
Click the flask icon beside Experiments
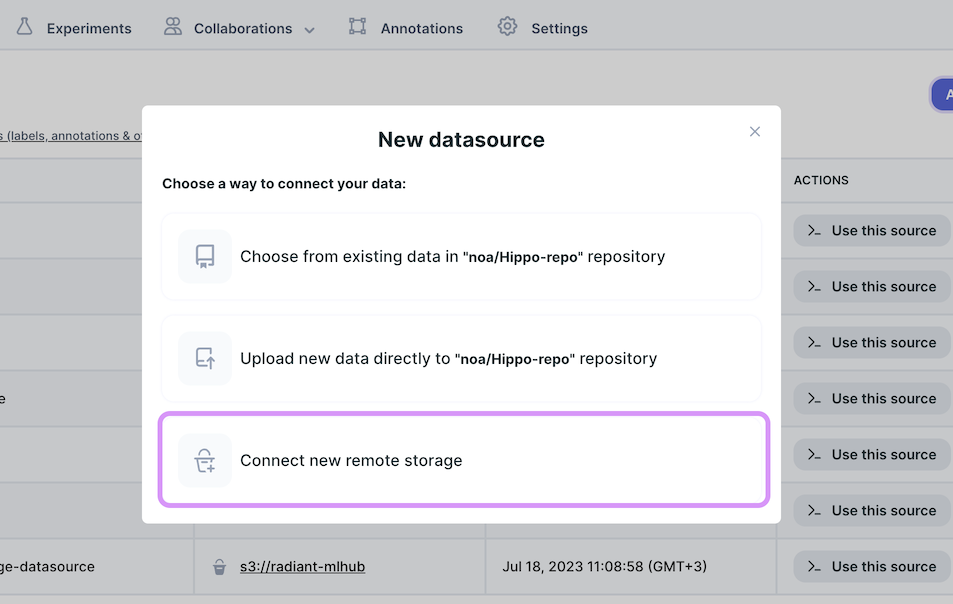(25, 27)
